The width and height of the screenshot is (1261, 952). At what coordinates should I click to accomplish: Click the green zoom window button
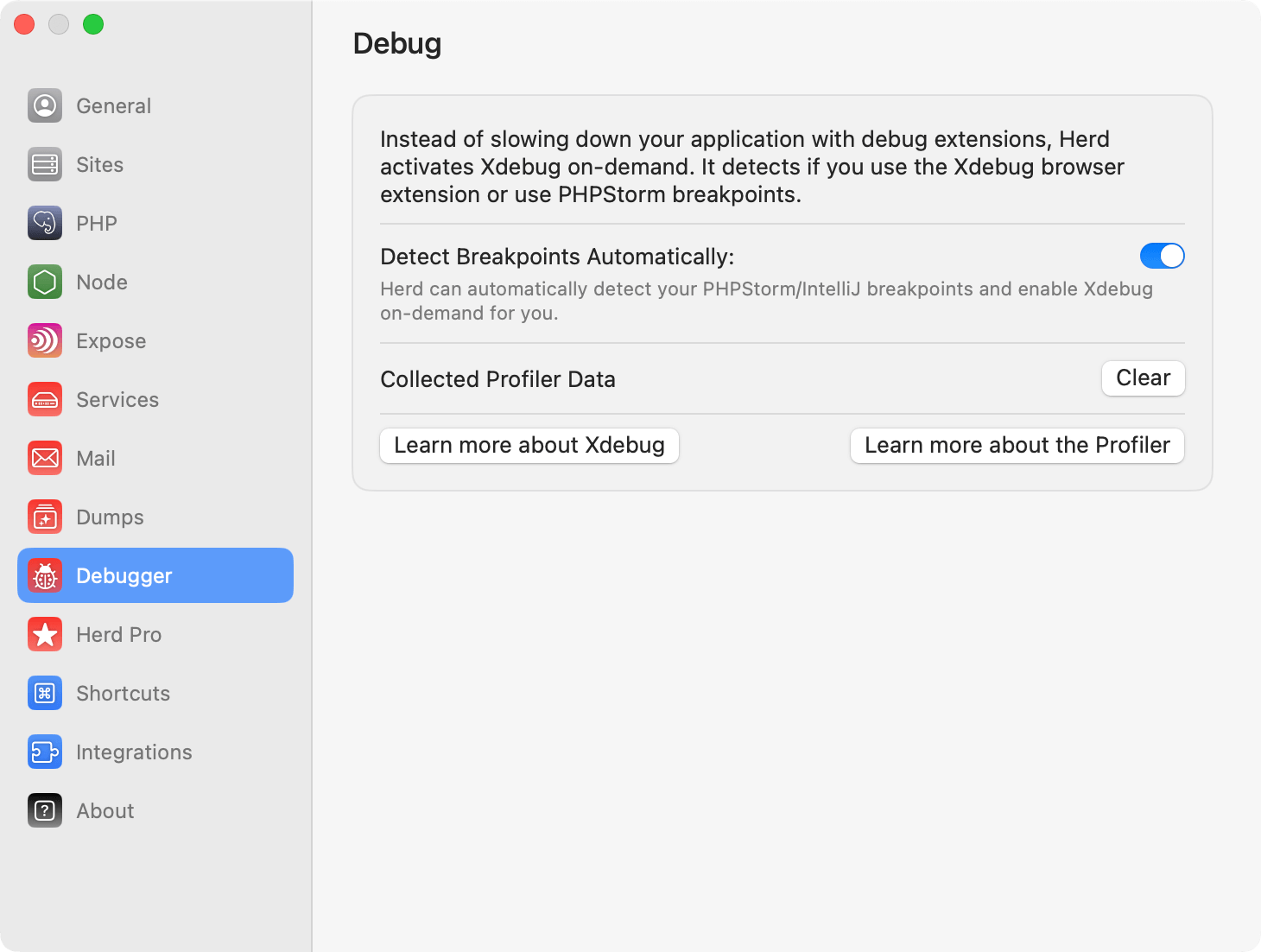(92, 24)
